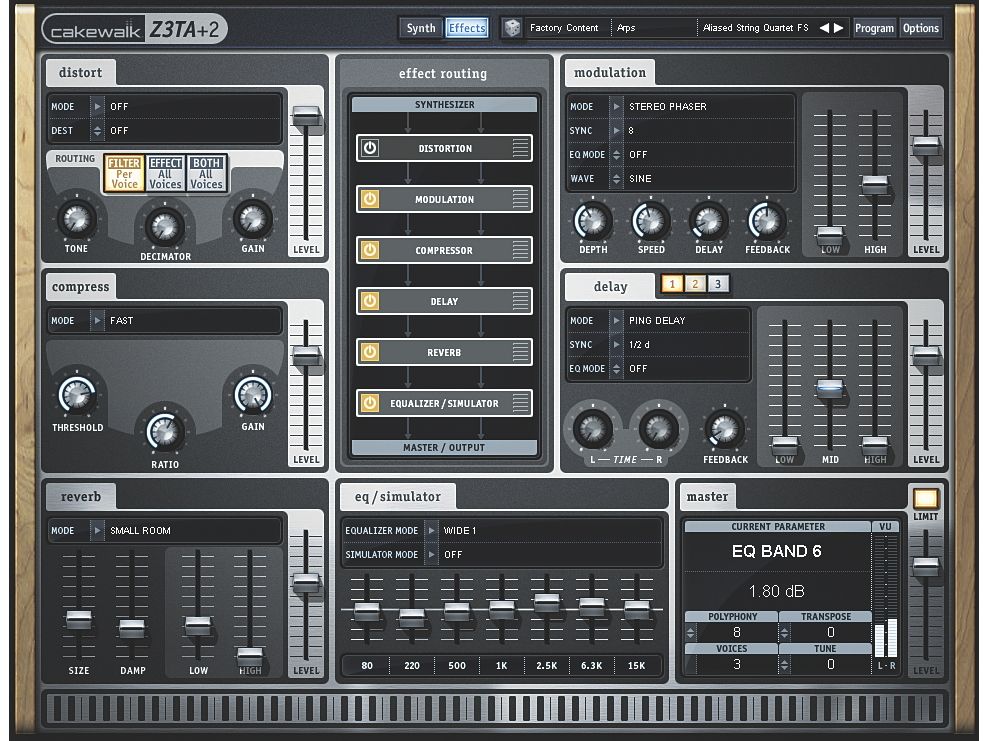Click Factory Content bank selector

click(x=565, y=28)
